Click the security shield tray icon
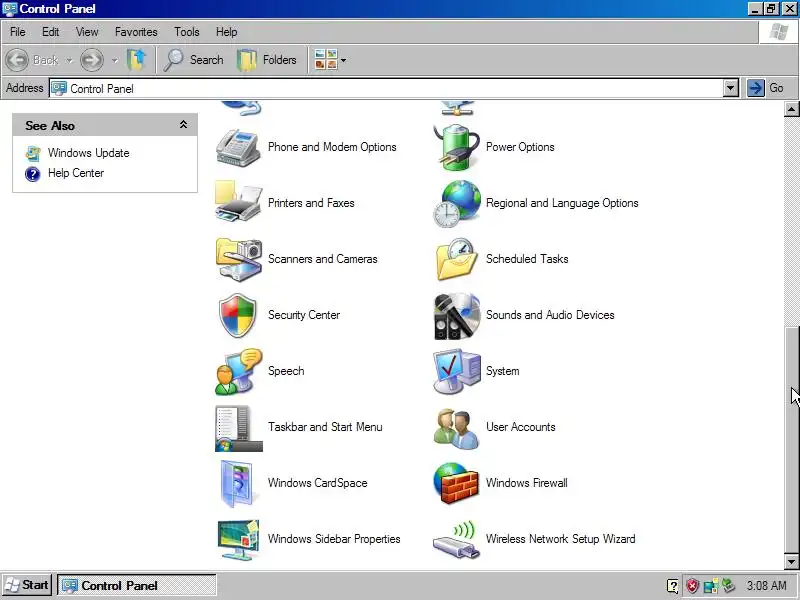Screen dimensions: 800x600 692,586
